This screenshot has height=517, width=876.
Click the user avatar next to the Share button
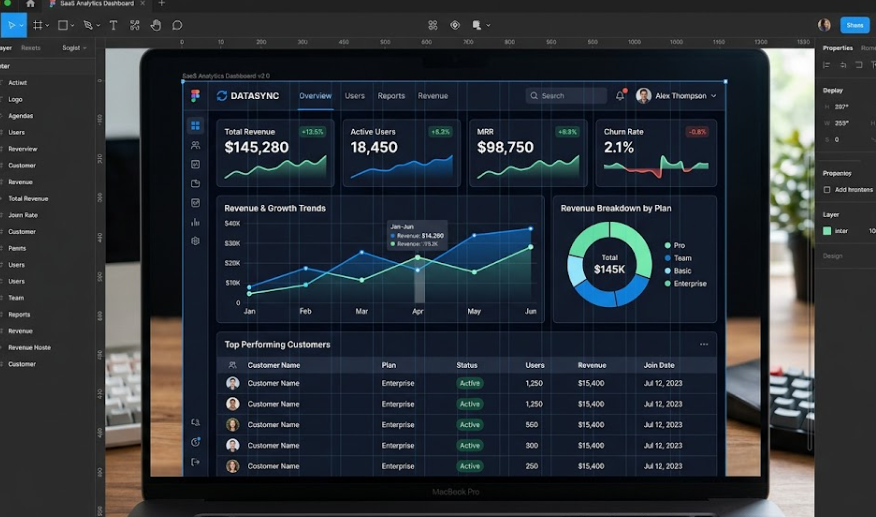(x=824, y=25)
